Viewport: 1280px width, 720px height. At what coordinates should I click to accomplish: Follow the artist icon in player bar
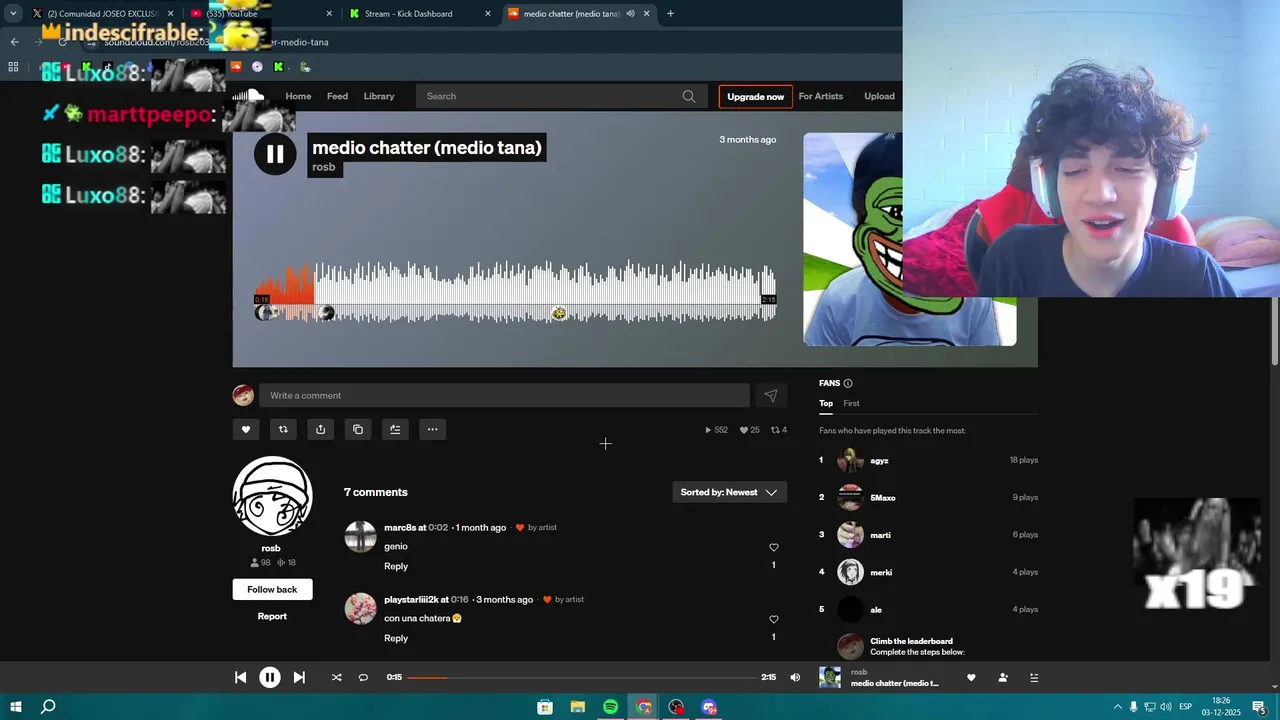[x=1003, y=677]
